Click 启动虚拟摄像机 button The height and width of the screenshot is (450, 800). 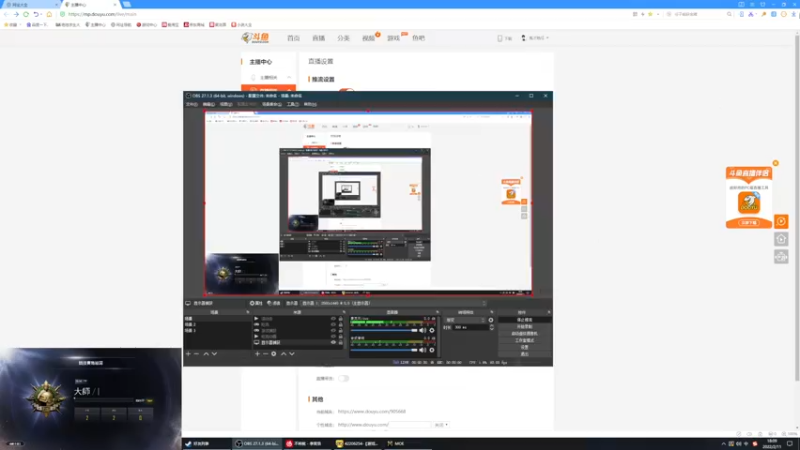(524, 334)
